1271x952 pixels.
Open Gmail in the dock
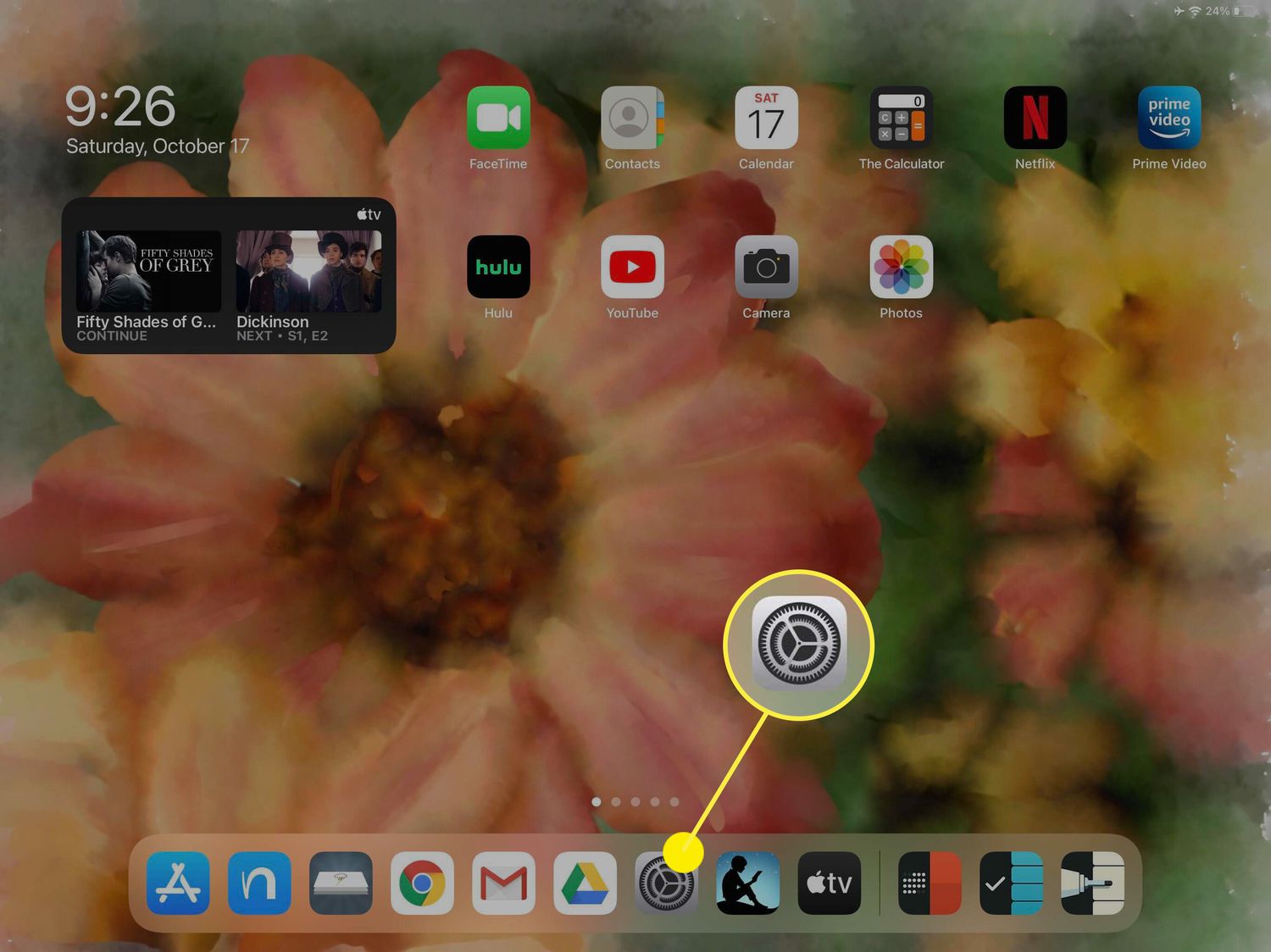tap(503, 883)
